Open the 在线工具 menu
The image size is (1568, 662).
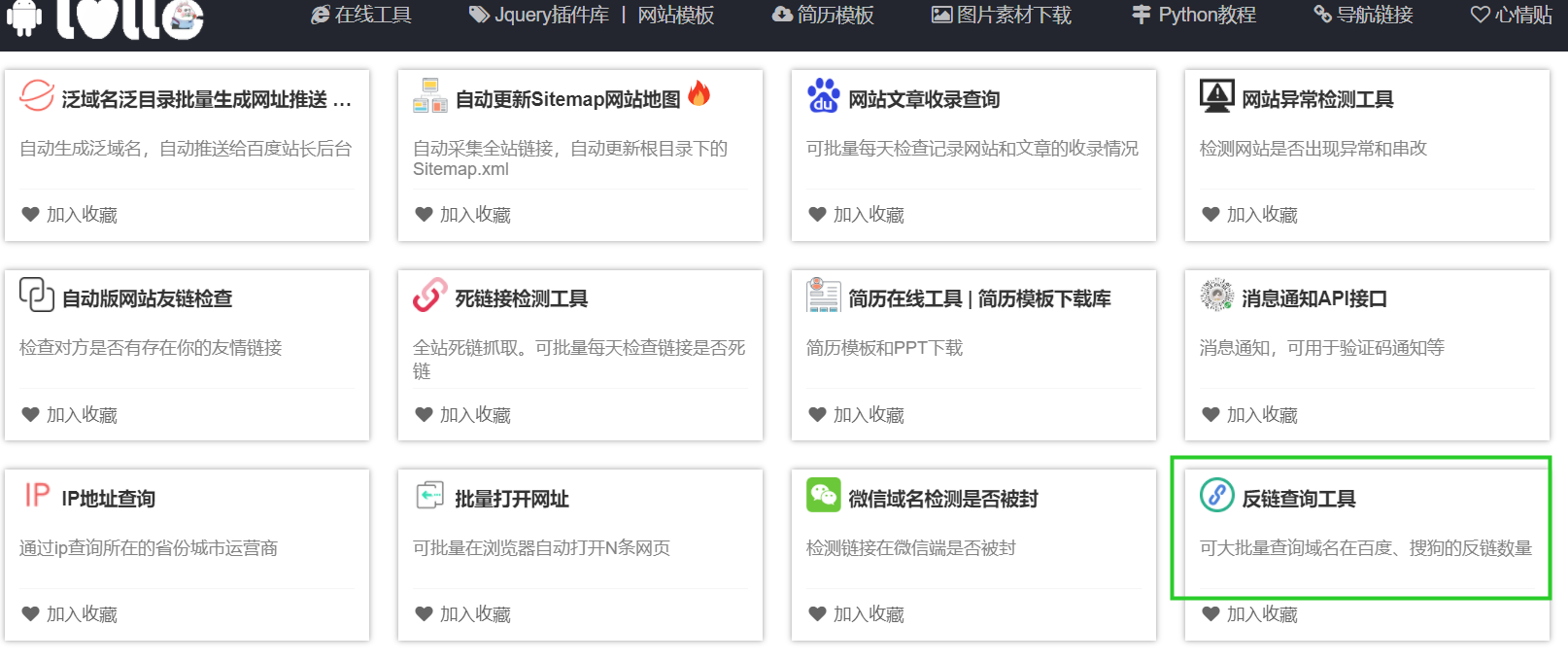click(x=361, y=16)
